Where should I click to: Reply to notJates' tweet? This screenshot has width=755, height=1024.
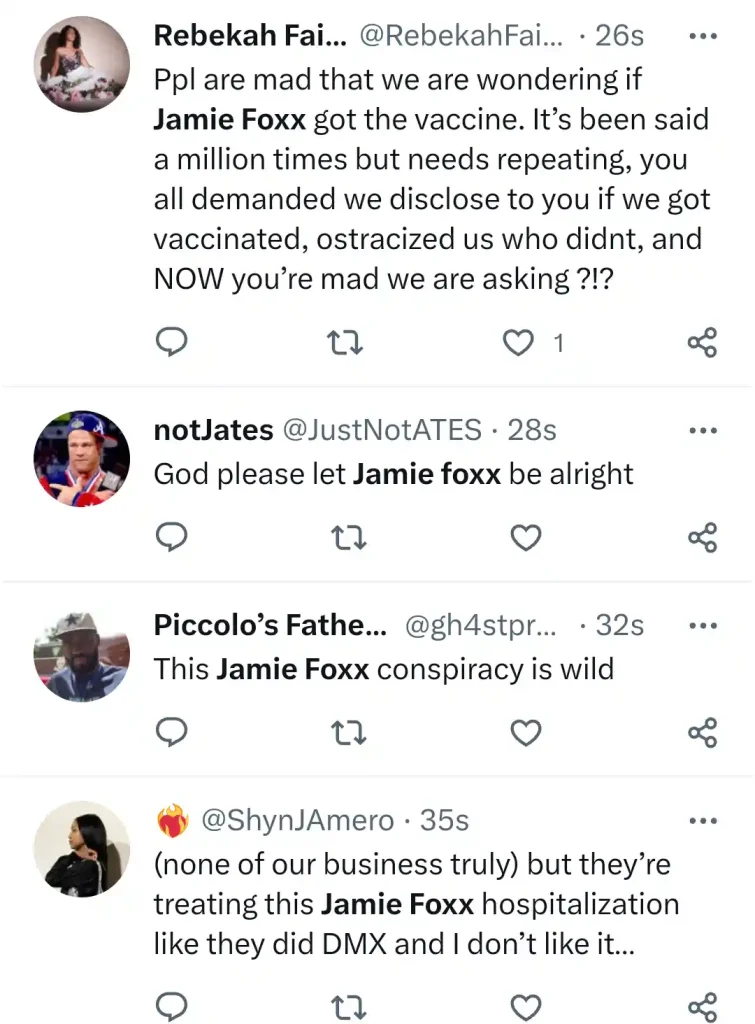(x=171, y=537)
